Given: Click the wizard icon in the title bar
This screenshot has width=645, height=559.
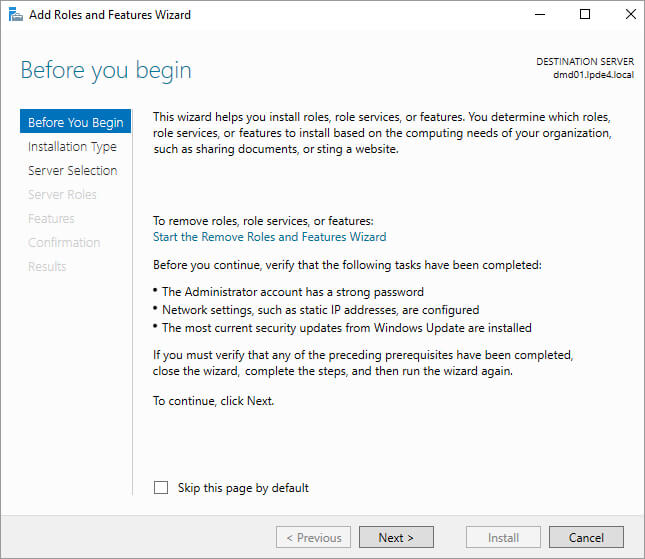Looking at the screenshot, I should click(x=15, y=15).
